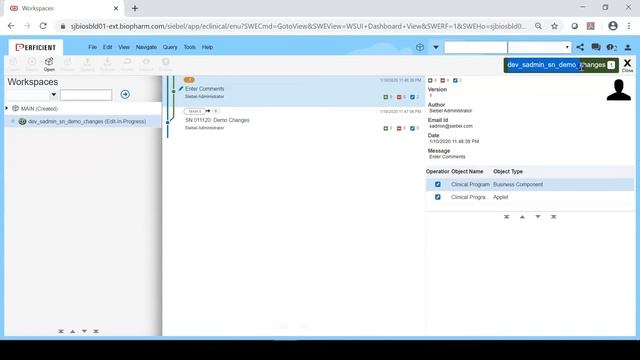Open the header search category combo box
The width and height of the screenshot is (640, 360).
(x=539, y=47)
